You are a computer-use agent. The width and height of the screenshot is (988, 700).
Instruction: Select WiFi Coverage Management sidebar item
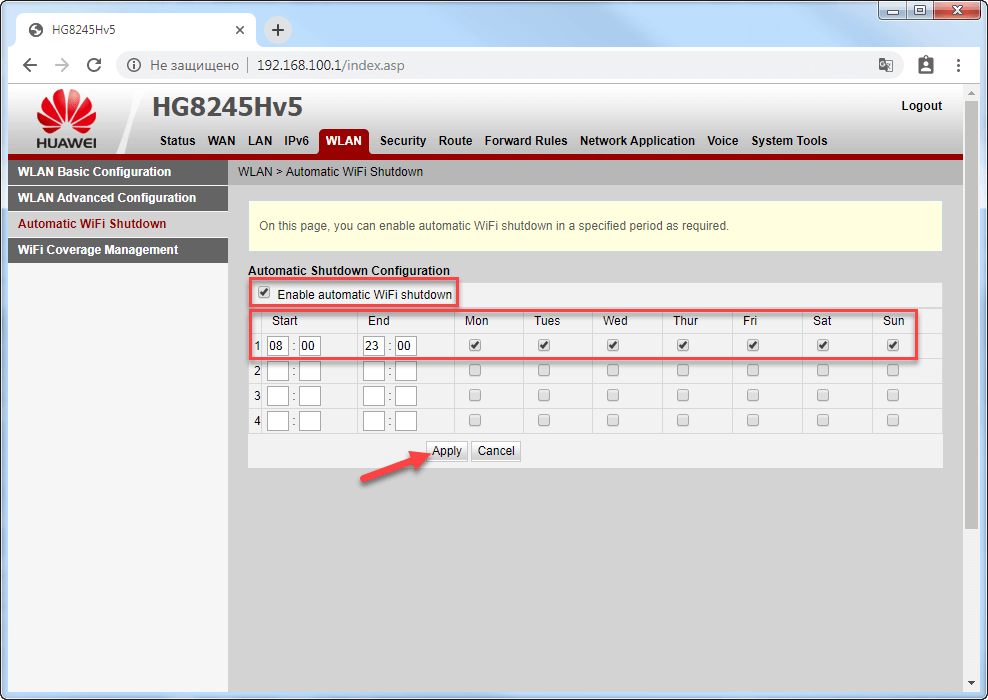pos(98,250)
